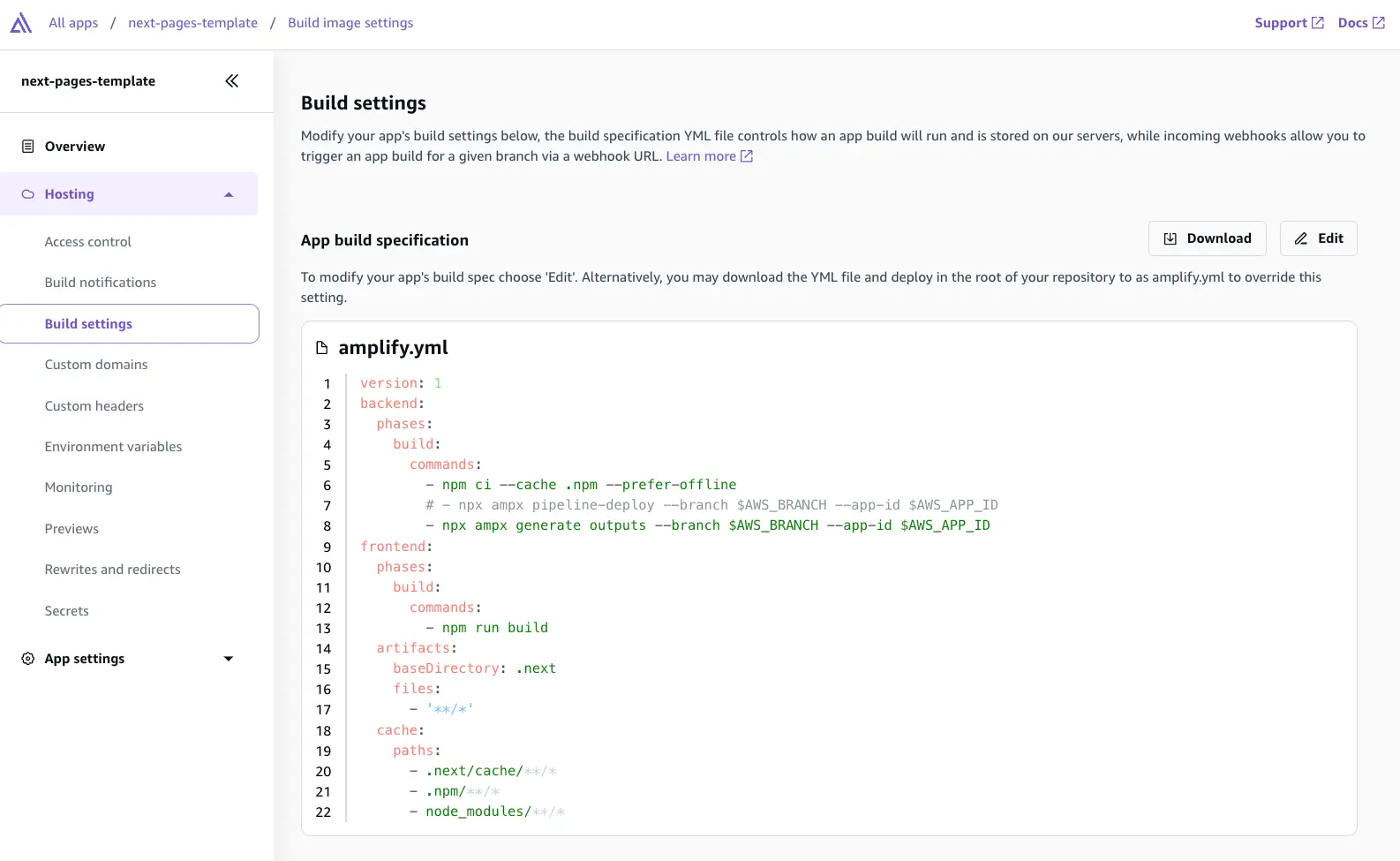The image size is (1400, 861).
Task: Click Build image settings breadcrumb
Action: pyautogui.click(x=350, y=23)
